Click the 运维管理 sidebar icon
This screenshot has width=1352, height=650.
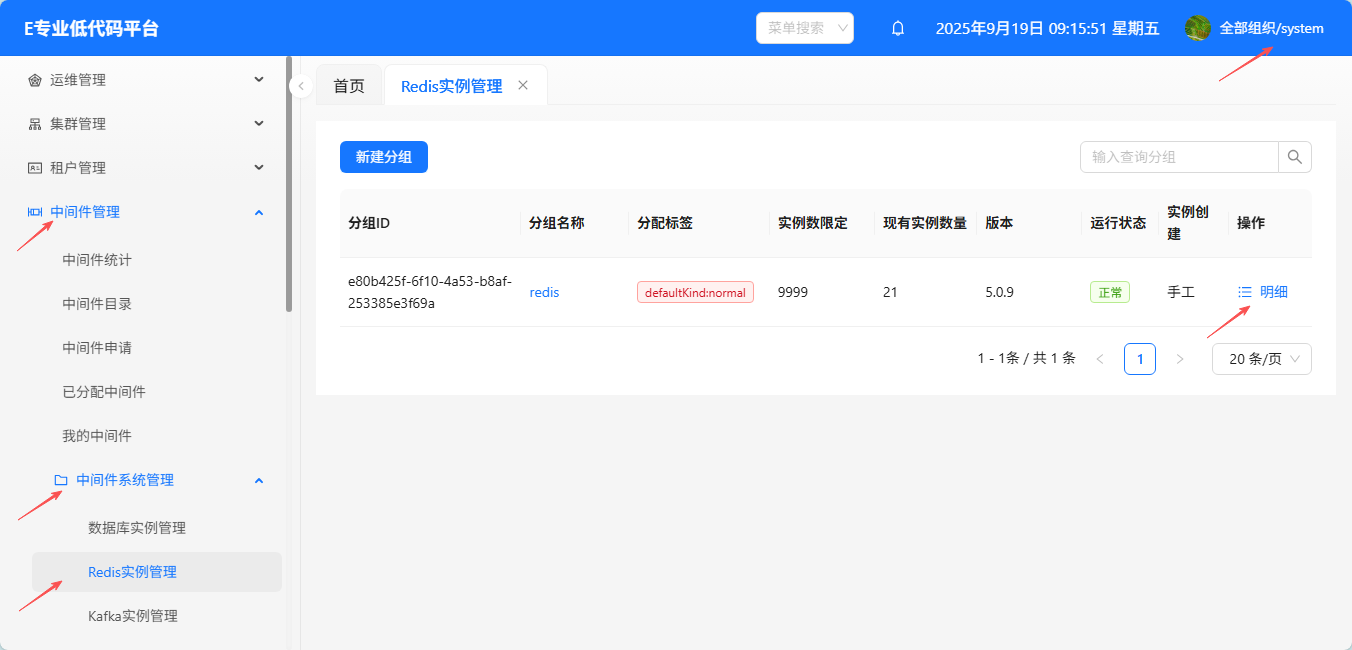point(35,80)
